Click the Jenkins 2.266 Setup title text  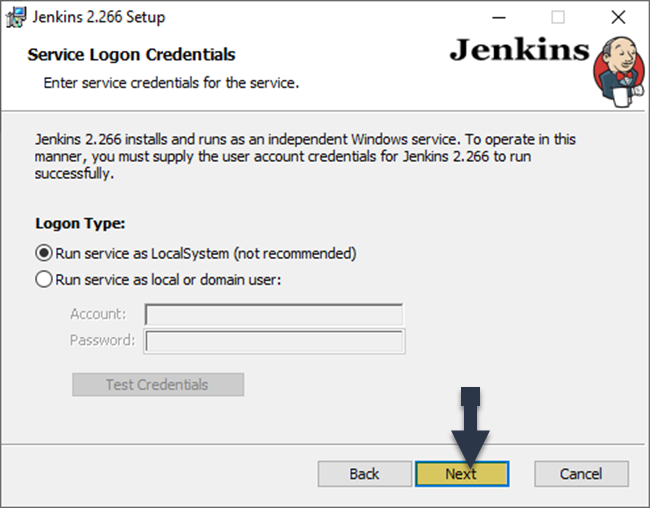99,17
